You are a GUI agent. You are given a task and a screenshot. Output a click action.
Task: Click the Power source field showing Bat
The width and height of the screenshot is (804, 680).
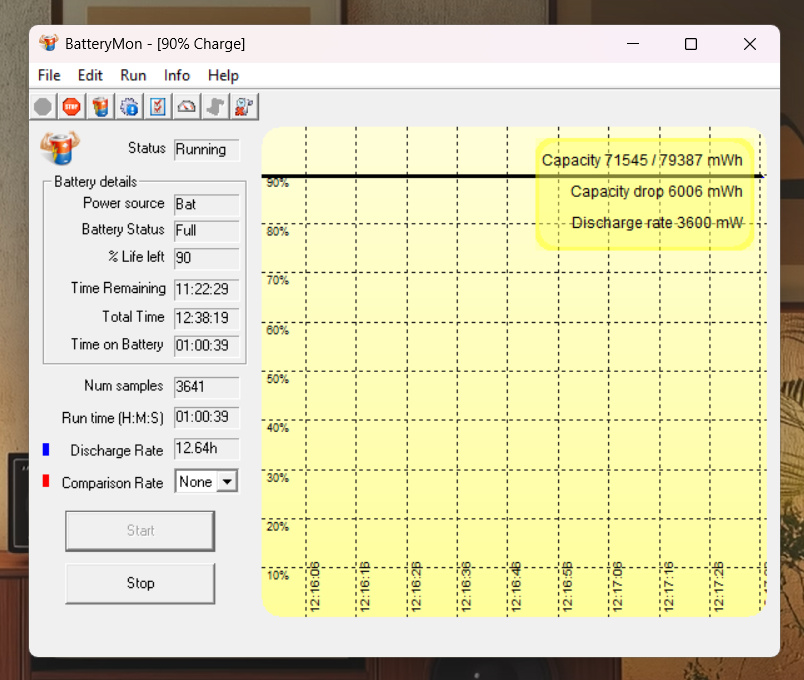[x=207, y=204]
